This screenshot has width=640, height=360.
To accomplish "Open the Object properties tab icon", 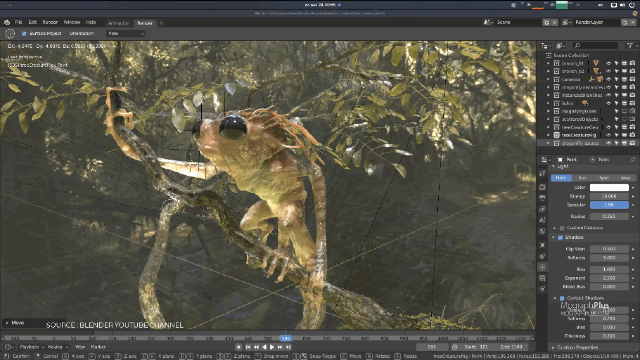I will [x=542, y=245].
